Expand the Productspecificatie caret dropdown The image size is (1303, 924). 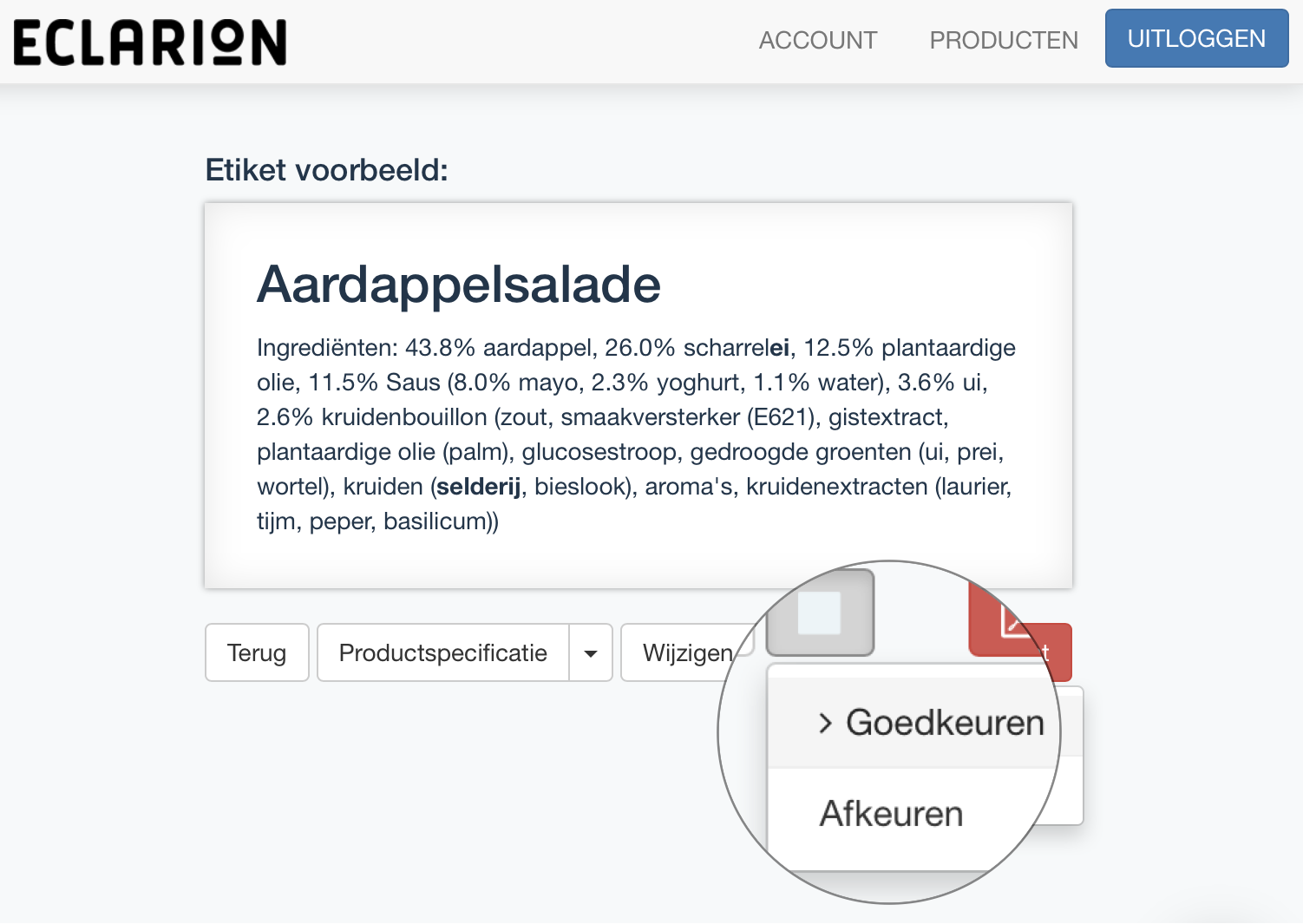point(591,652)
